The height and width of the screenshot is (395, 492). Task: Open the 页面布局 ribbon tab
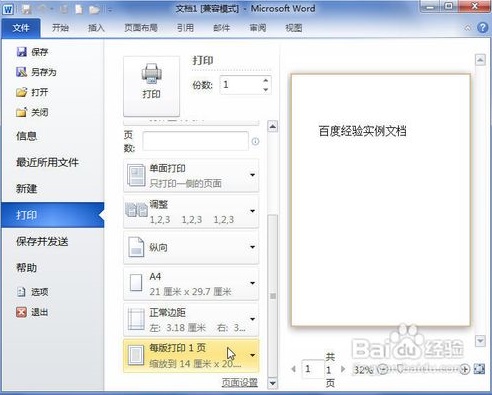[x=141, y=28]
